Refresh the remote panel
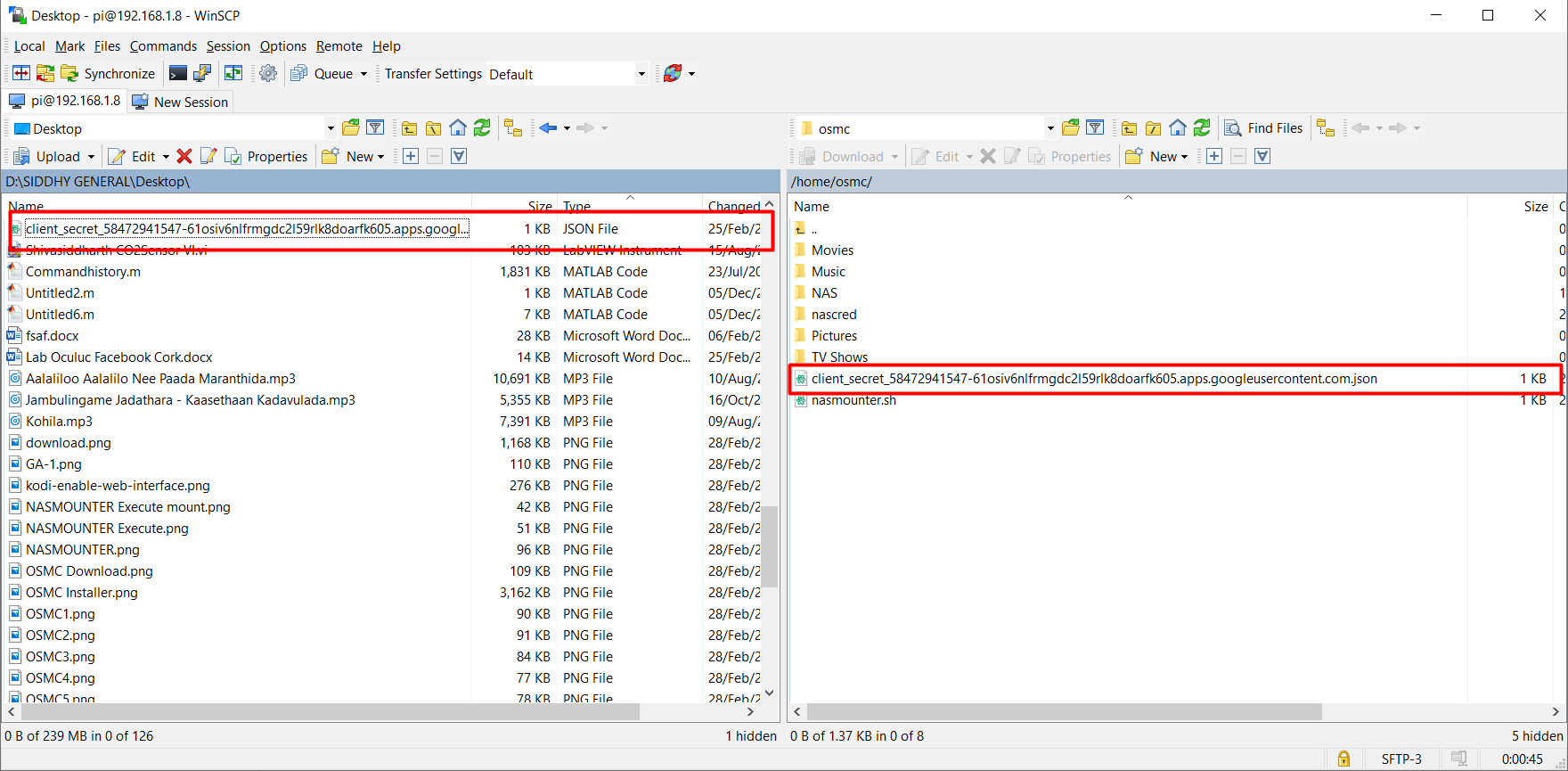Screen dimensions: 1568x771 click(x=1202, y=128)
